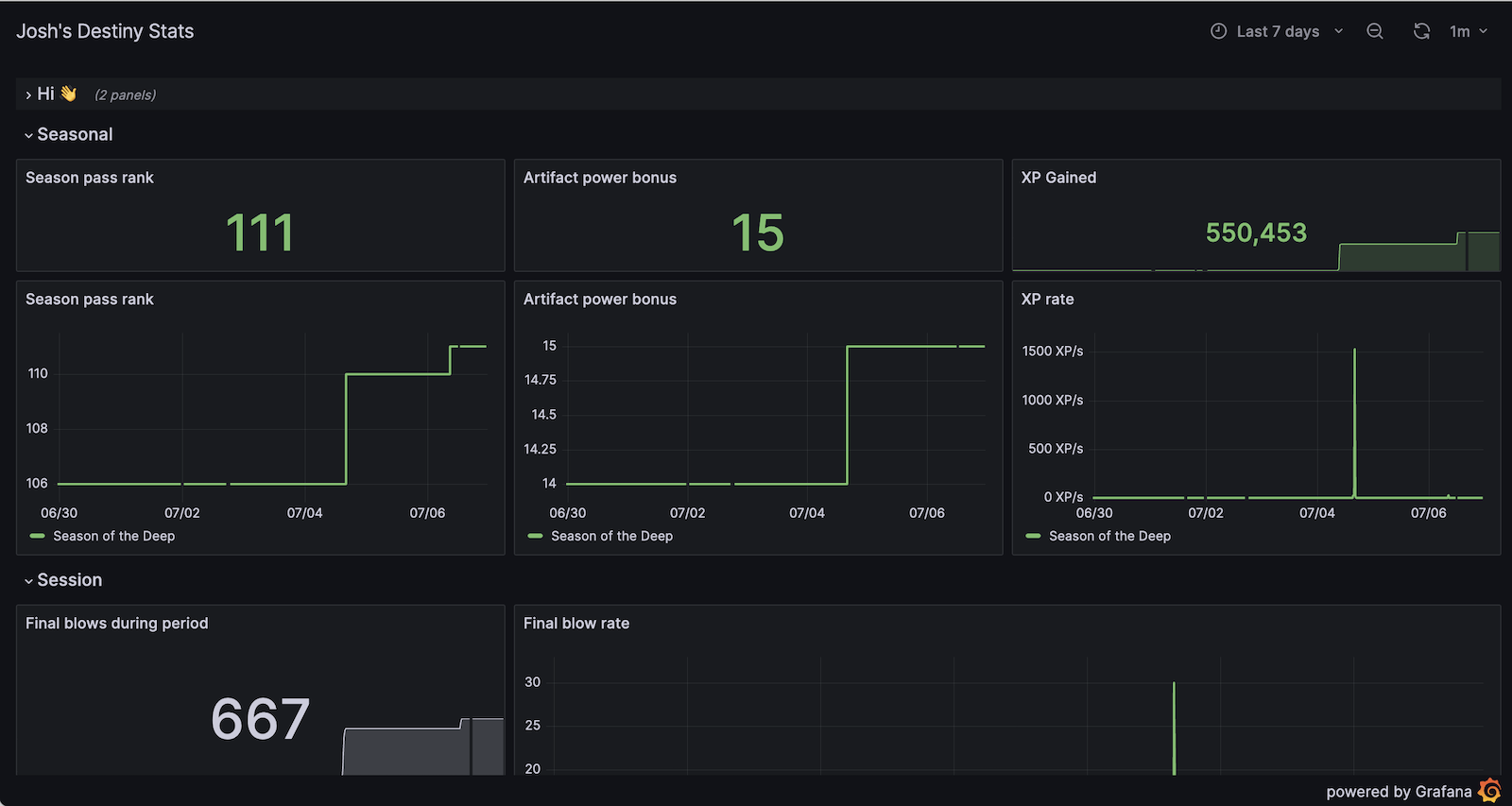Toggle Season of the Deep legend in Artifact power bonus
1512x806 pixels.
(x=612, y=536)
